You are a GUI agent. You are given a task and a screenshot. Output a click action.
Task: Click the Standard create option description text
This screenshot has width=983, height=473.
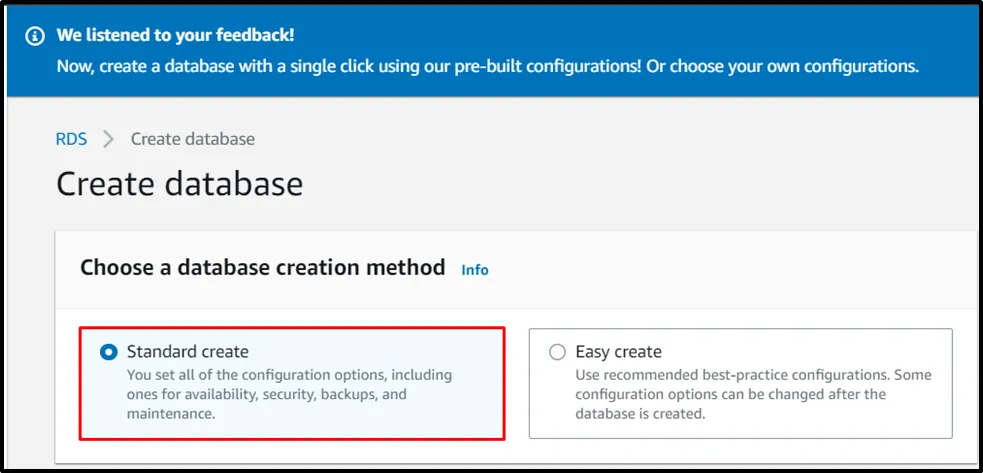point(289,394)
